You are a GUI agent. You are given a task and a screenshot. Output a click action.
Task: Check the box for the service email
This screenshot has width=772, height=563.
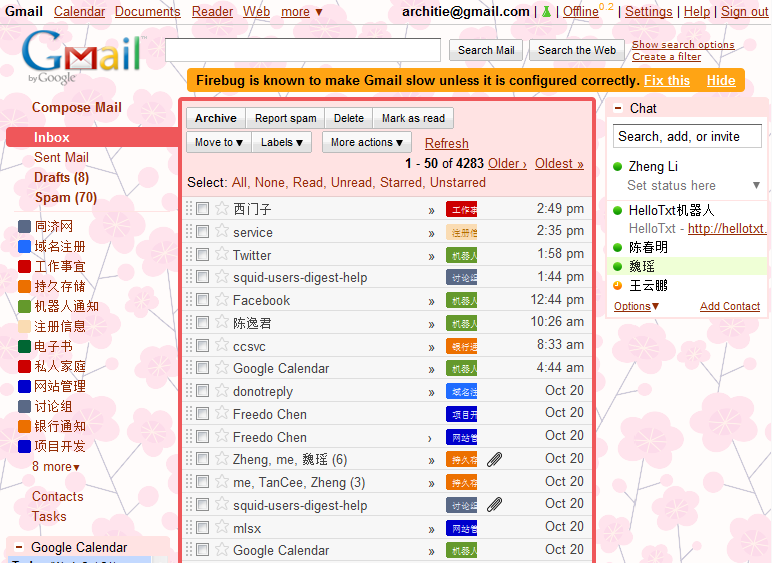coord(203,232)
